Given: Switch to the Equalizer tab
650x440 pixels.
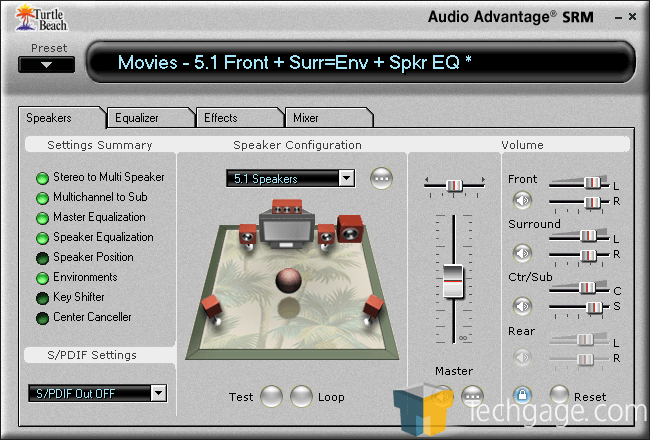Looking at the screenshot, I should 150,118.
